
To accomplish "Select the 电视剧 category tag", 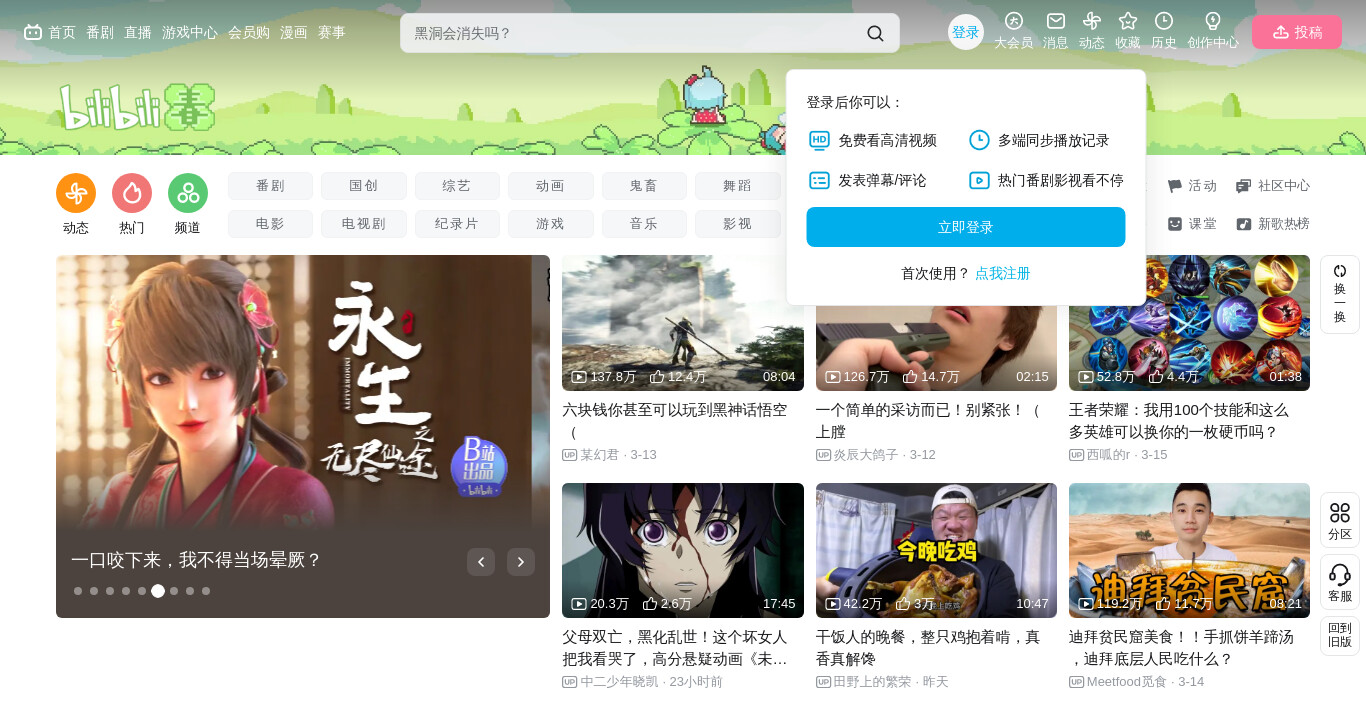I will coord(364,224).
